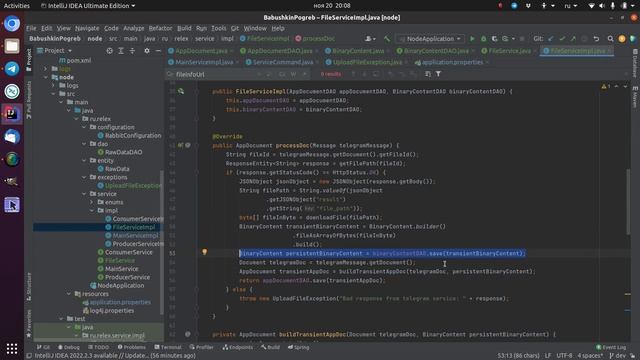
Task: Click the undo rollback arrow icon
Action: pyautogui.click(x=596, y=39)
